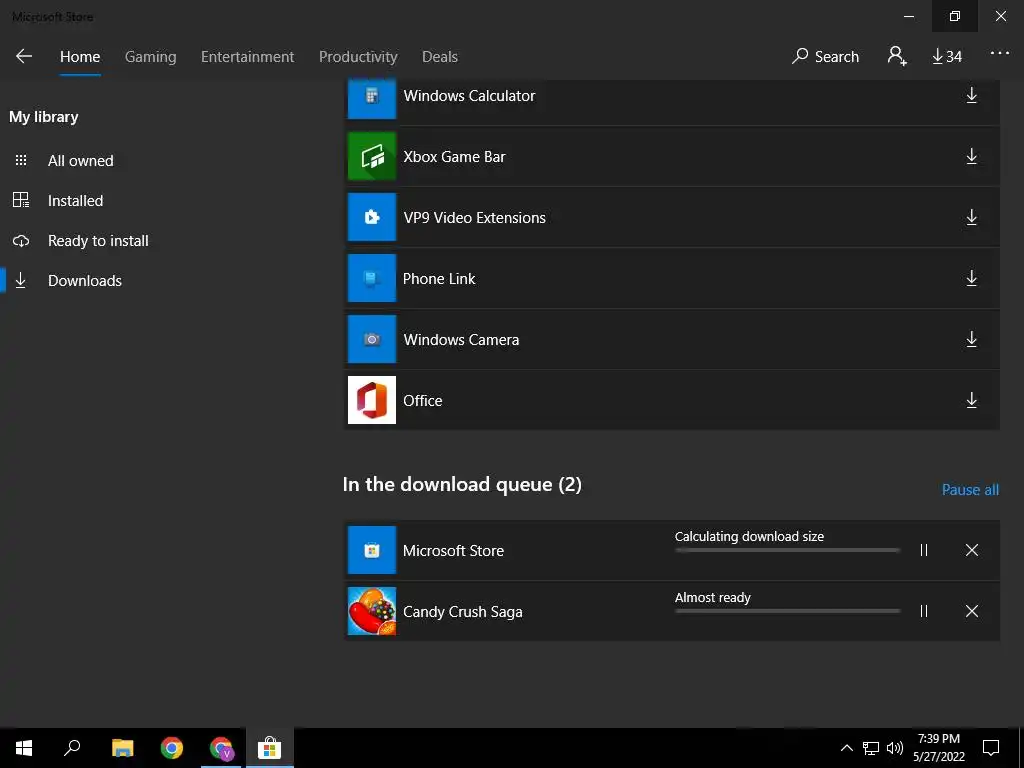Viewport: 1024px width, 768px height.
Task: Open the second Chrome profile taskbar icon
Action: pyautogui.click(x=221, y=748)
